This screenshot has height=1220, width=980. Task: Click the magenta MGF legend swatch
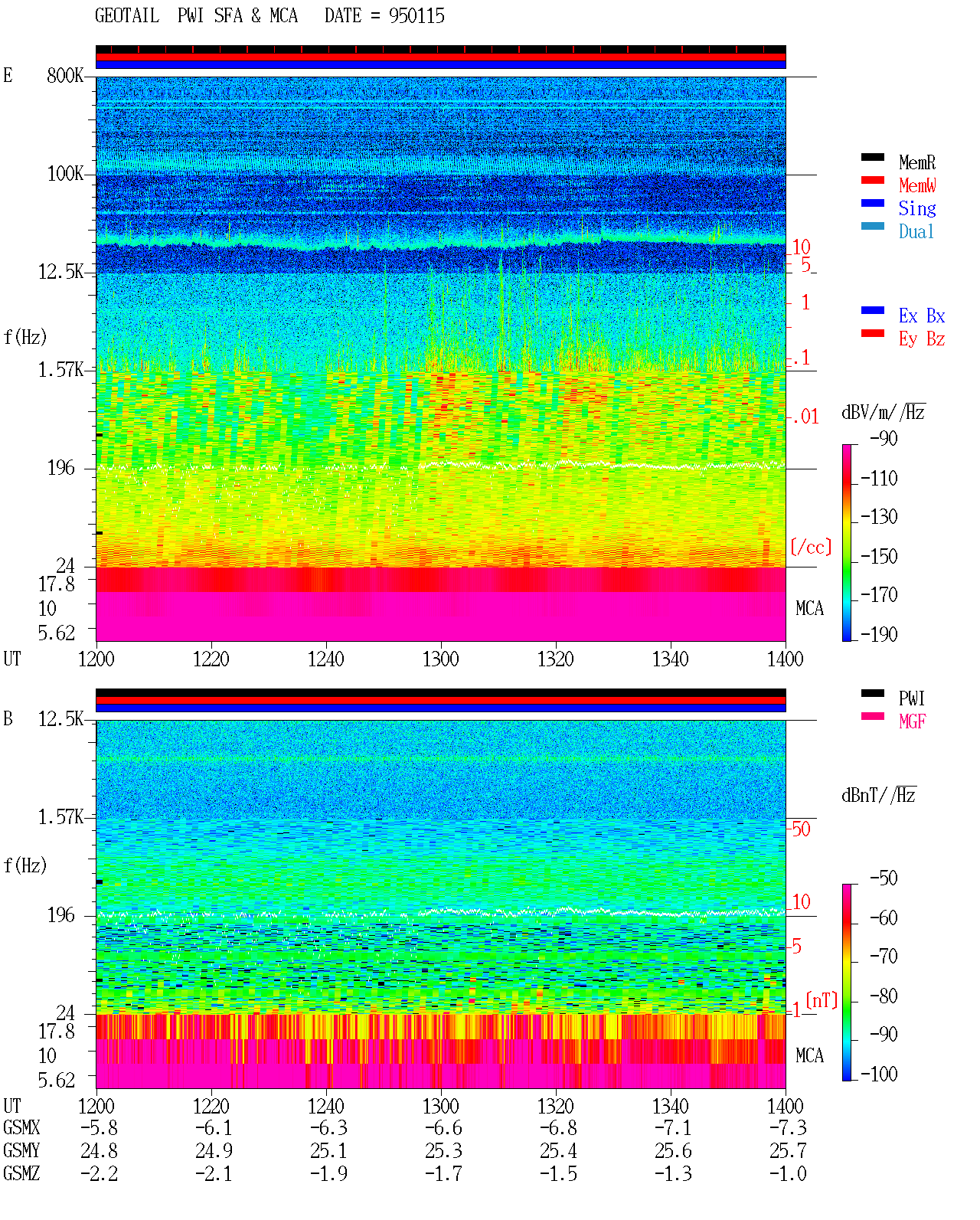coord(873,717)
